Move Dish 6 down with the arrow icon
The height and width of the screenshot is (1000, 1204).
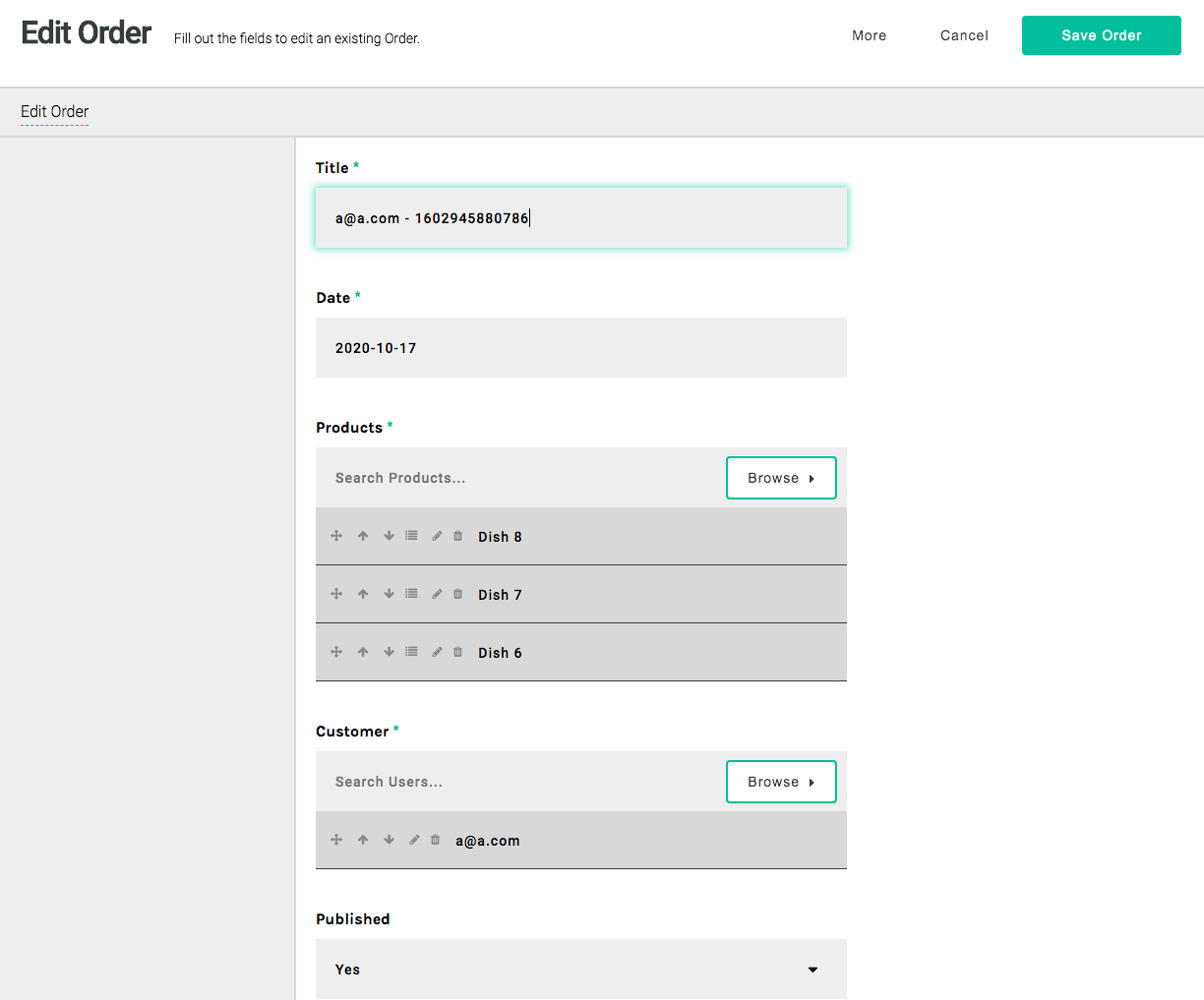coord(389,652)
